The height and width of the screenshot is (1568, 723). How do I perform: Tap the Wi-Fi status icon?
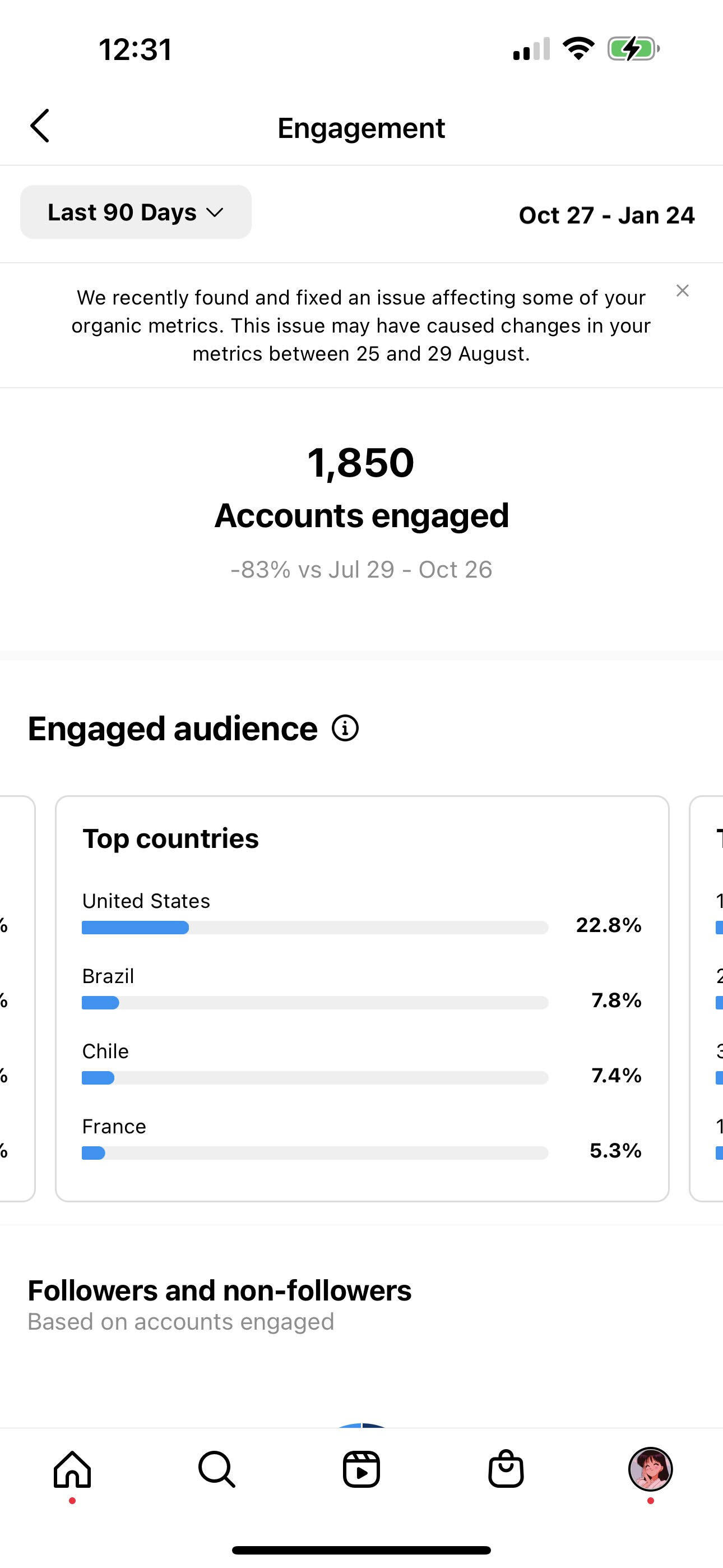pyautogui.click(x=579, y=49)
